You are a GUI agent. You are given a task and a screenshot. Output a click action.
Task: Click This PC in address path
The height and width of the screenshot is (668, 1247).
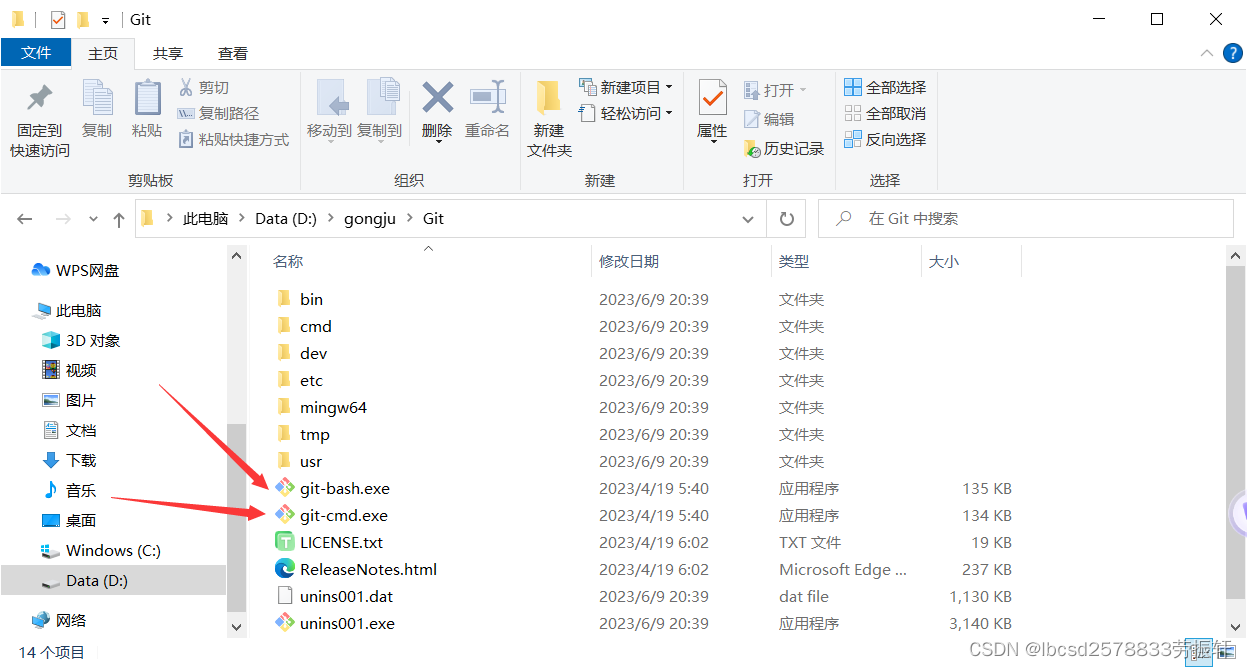205,219
